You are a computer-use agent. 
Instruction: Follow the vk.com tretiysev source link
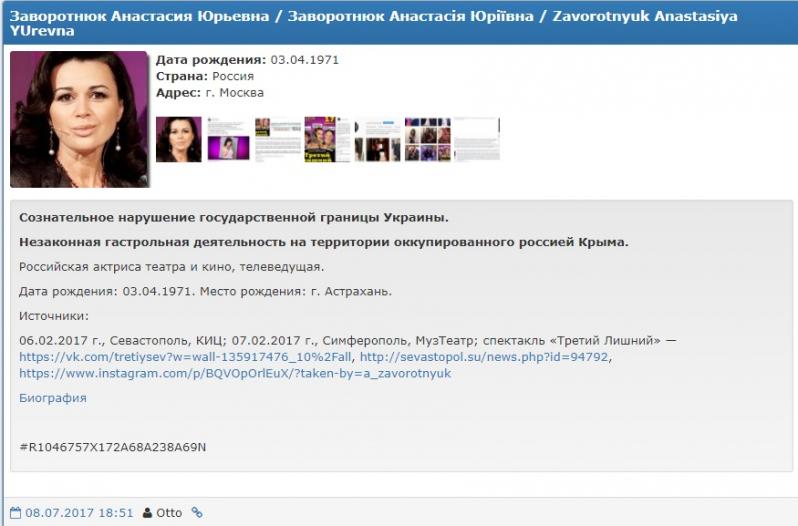pyautogui.click(x=185, y=357)
